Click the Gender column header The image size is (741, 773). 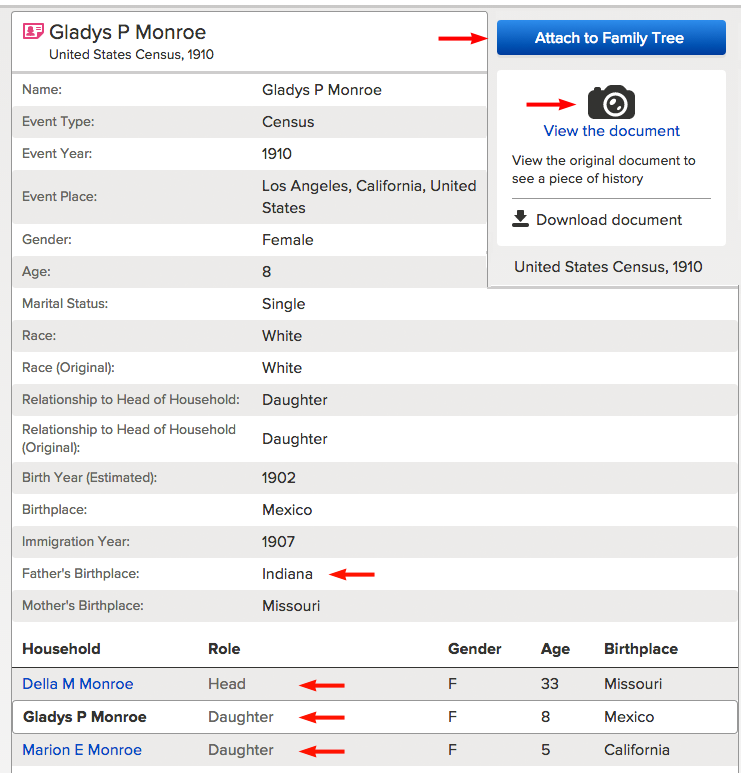474,649
